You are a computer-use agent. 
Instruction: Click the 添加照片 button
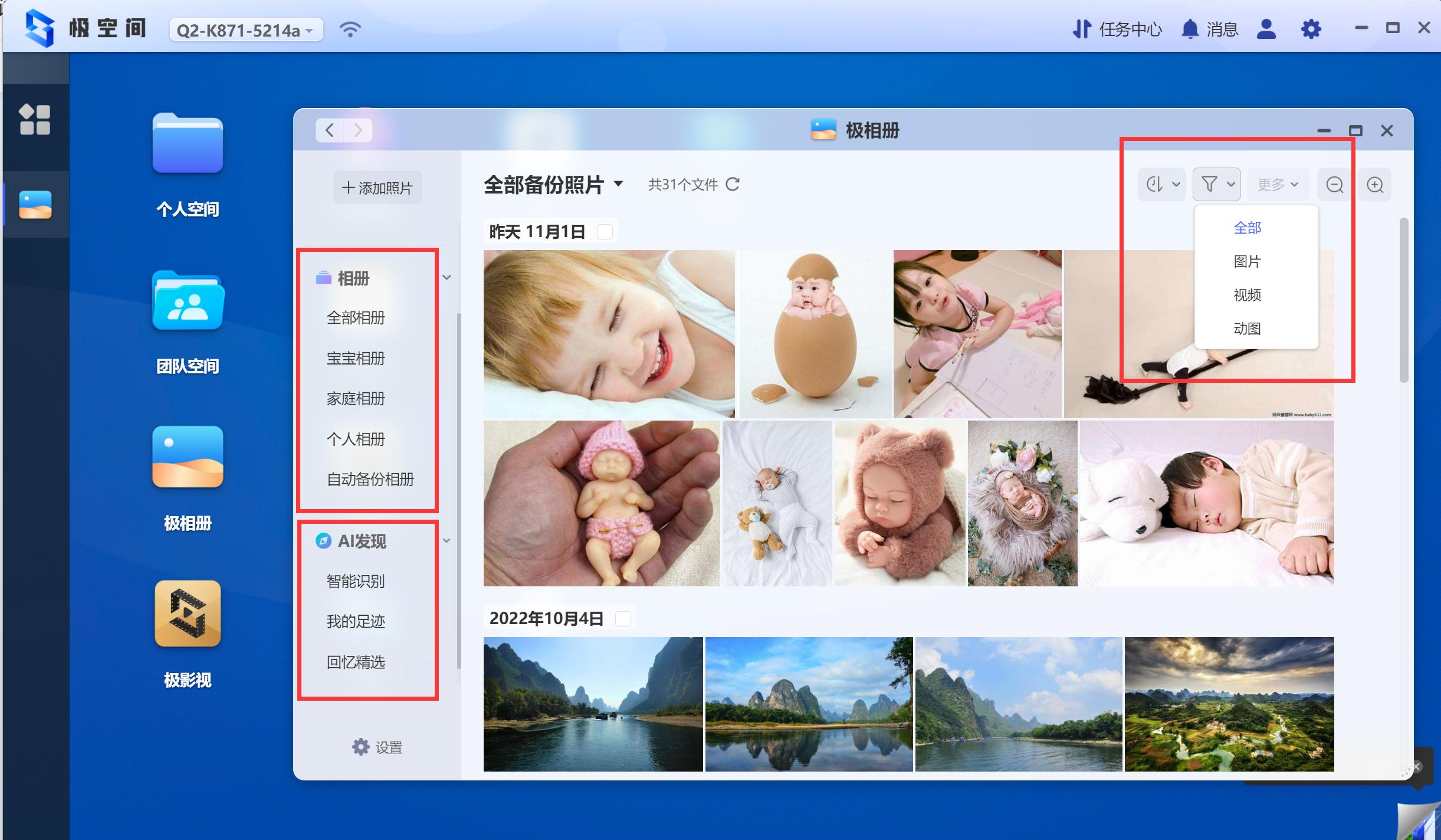click(x=377, y=187)
